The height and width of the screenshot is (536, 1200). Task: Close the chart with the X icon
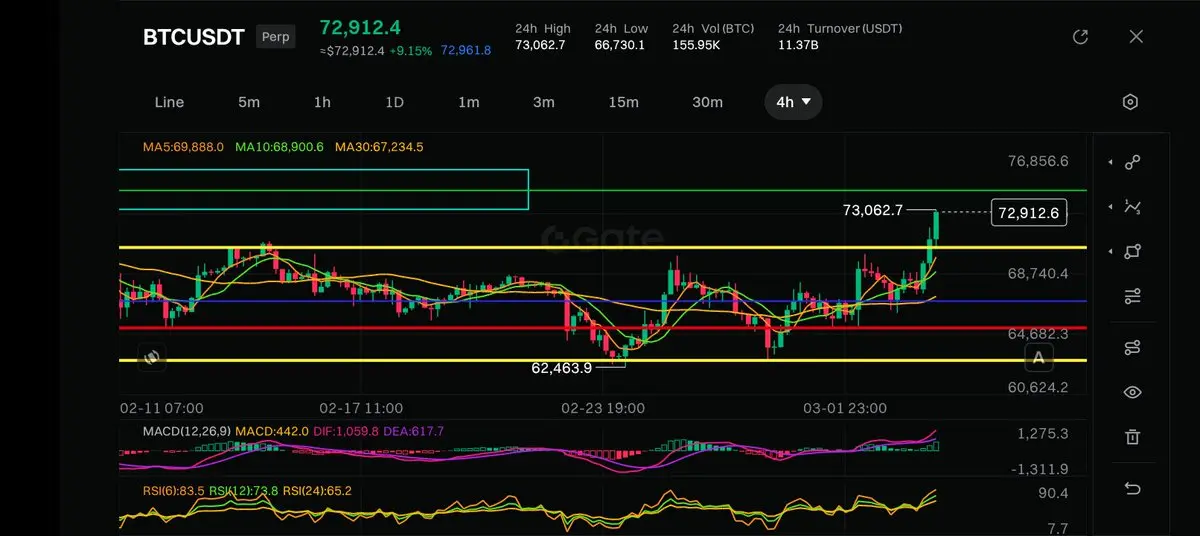point(1136,37)
